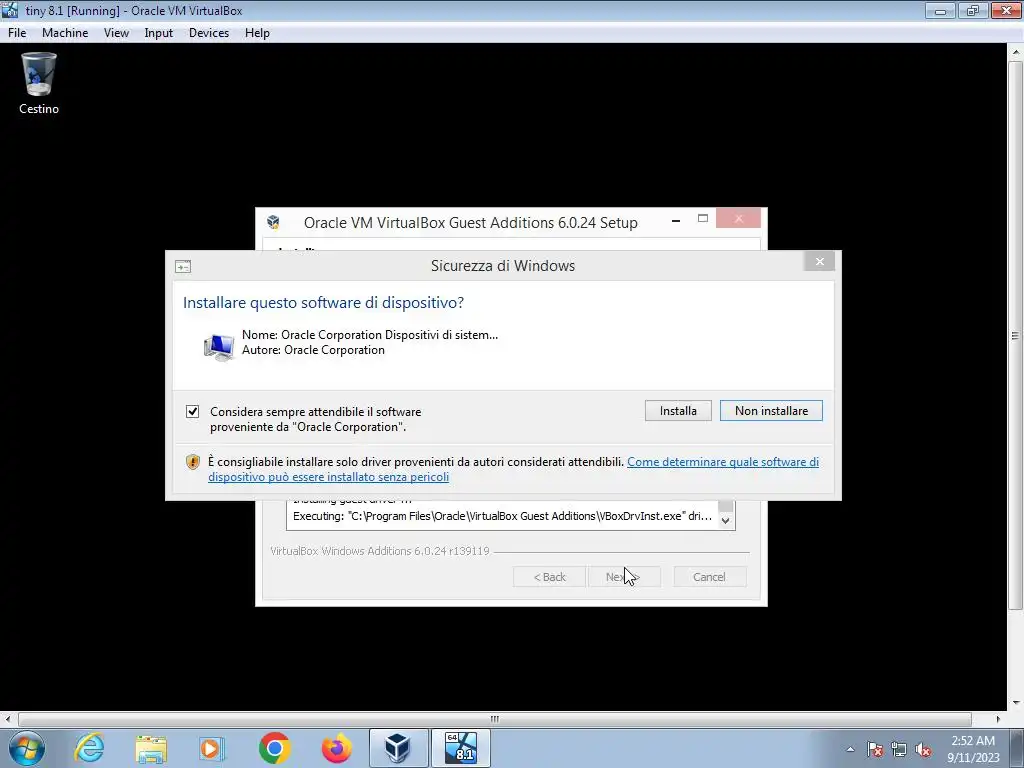Click scroll-left arrow of VM view
Image resolution: width=1024 pixels, height=768 pixels.
coord(7,719)
